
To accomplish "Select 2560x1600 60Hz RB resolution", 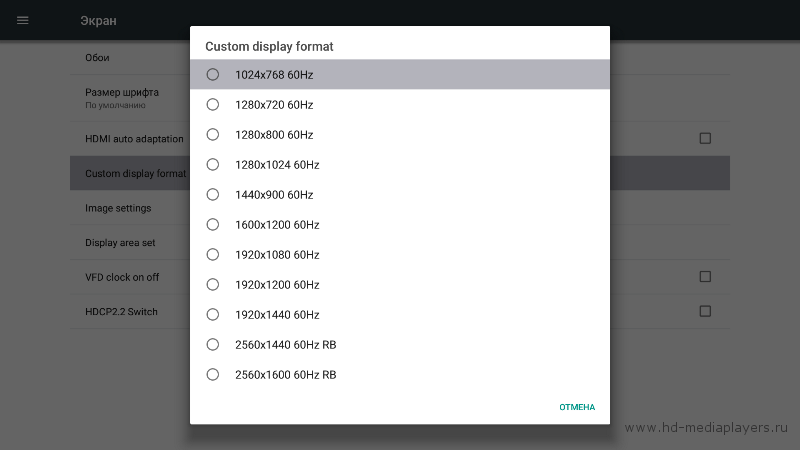I will (x=399, y=374).
